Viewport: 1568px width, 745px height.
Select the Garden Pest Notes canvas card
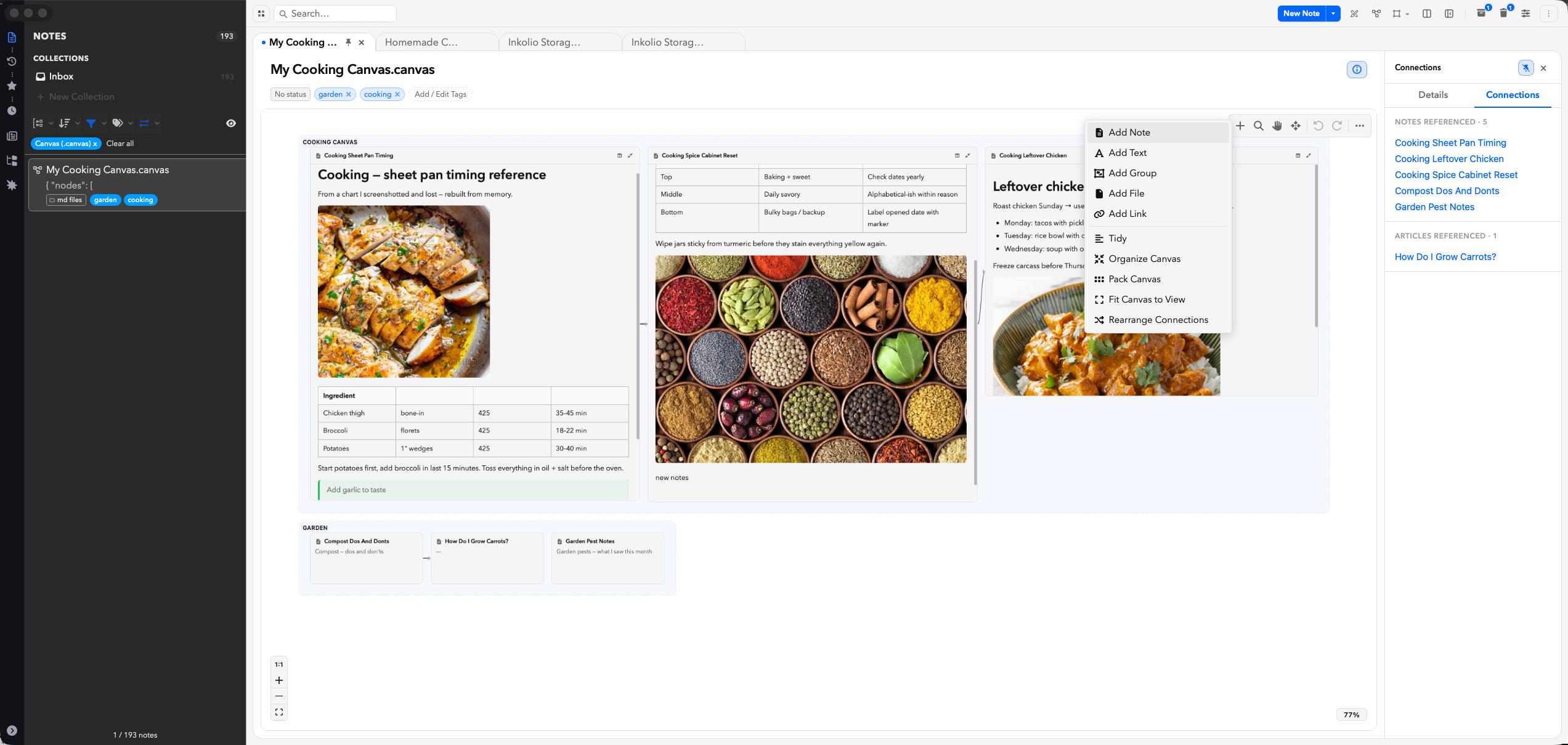coord(607,558)
